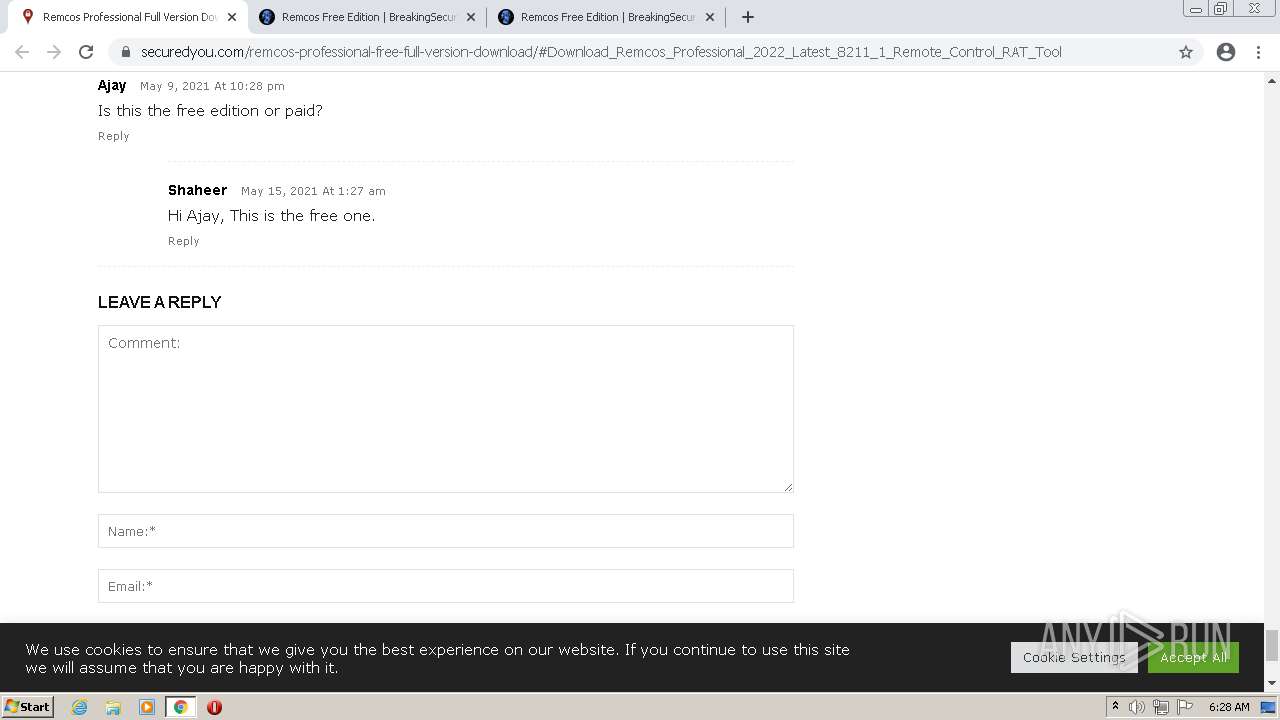Click the LEAVE A REPLY heading

[x=160, y=302]
